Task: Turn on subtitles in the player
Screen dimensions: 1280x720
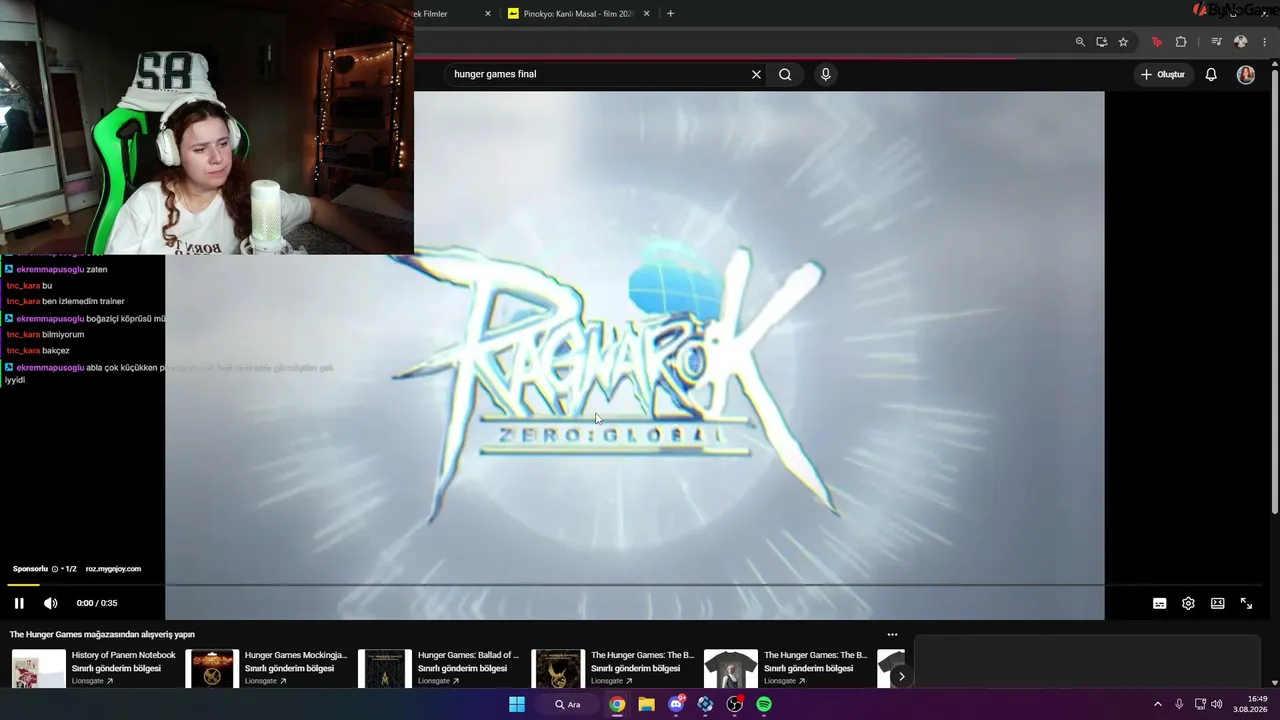Action: [1159, 603]
